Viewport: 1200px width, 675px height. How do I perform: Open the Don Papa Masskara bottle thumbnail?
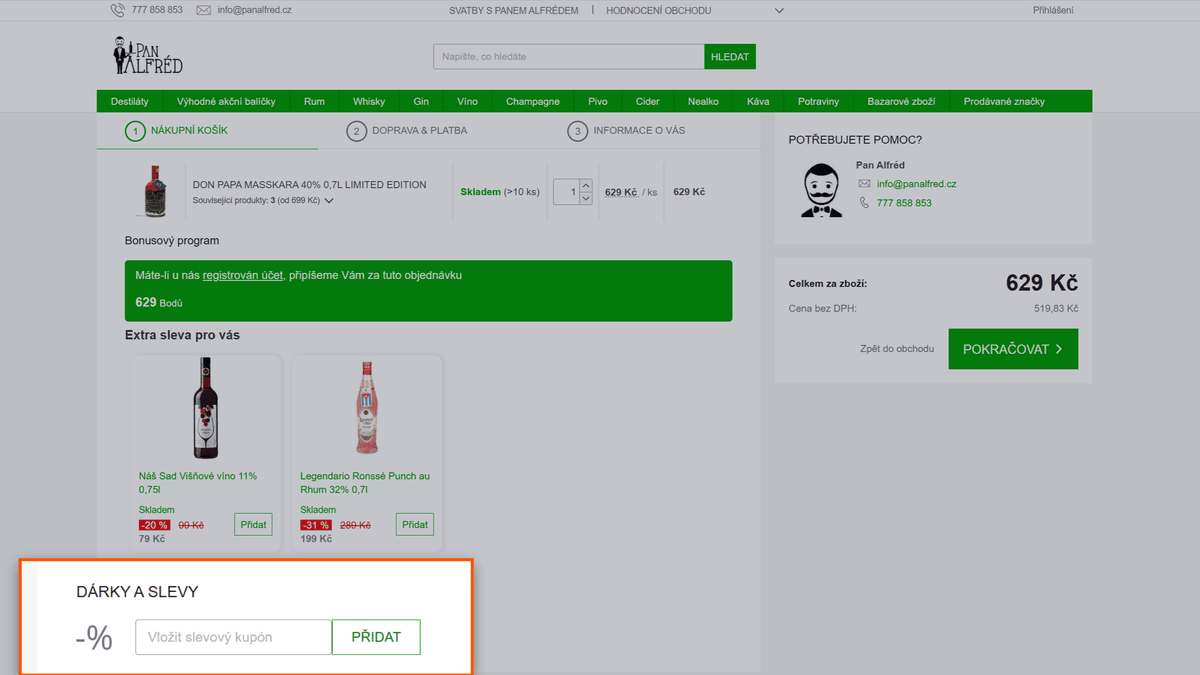(154, 191)
